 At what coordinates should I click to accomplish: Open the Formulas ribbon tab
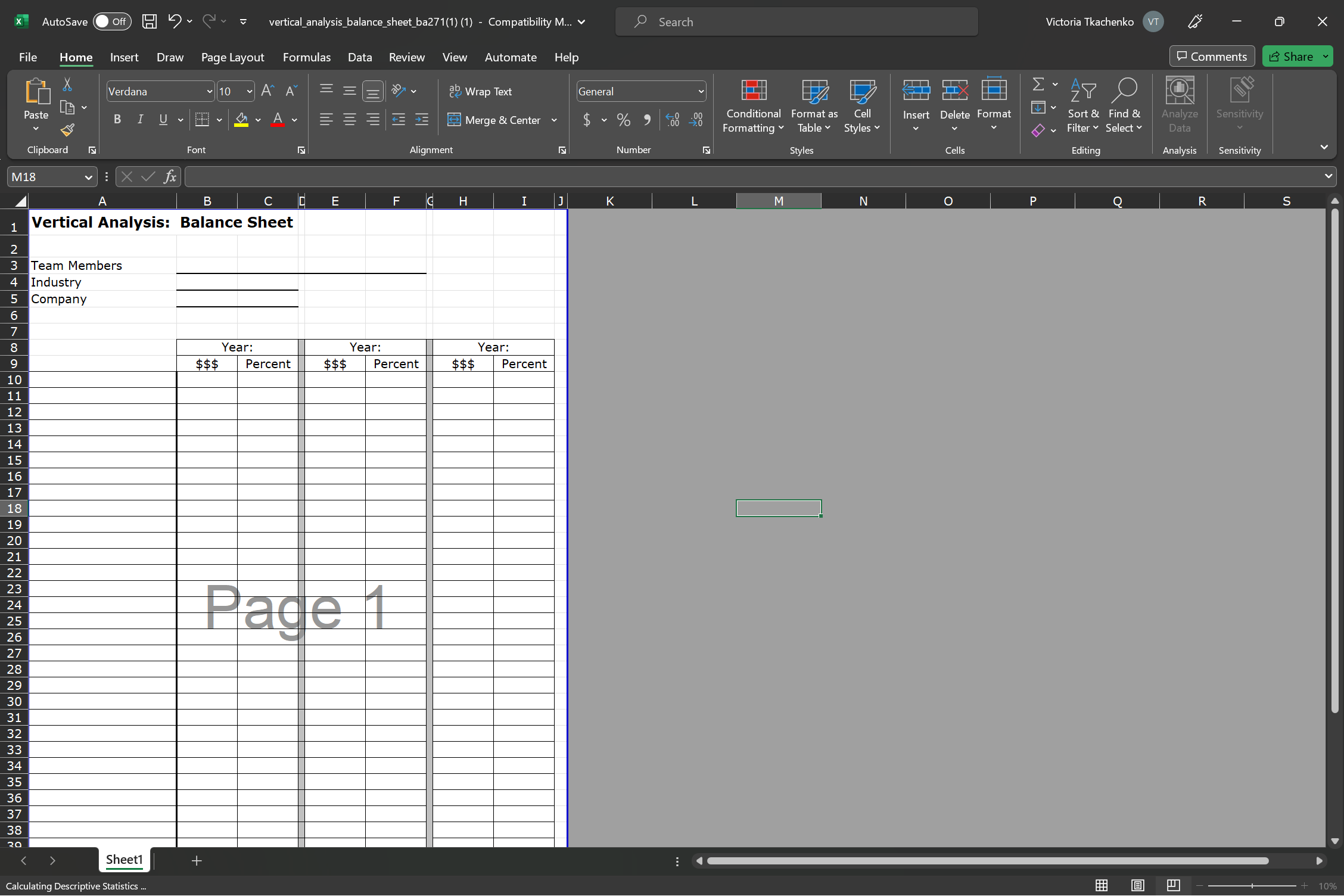point(306,57)
